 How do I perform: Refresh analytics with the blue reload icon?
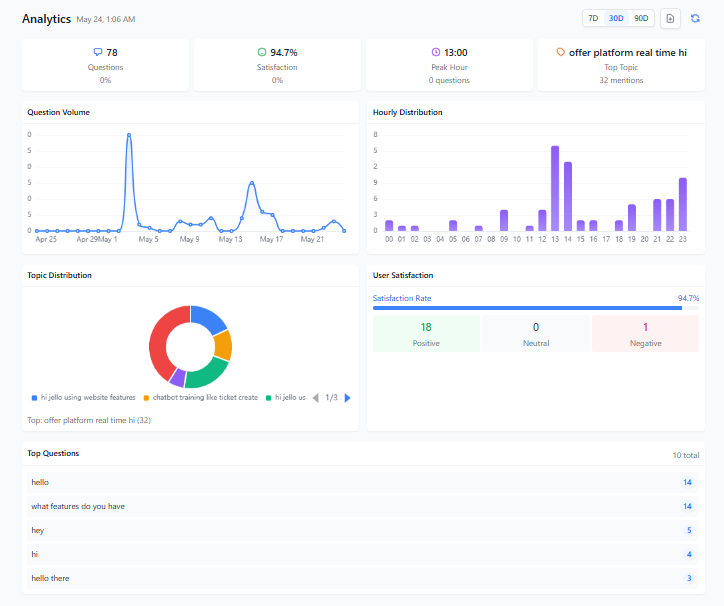tap(695, 18)
